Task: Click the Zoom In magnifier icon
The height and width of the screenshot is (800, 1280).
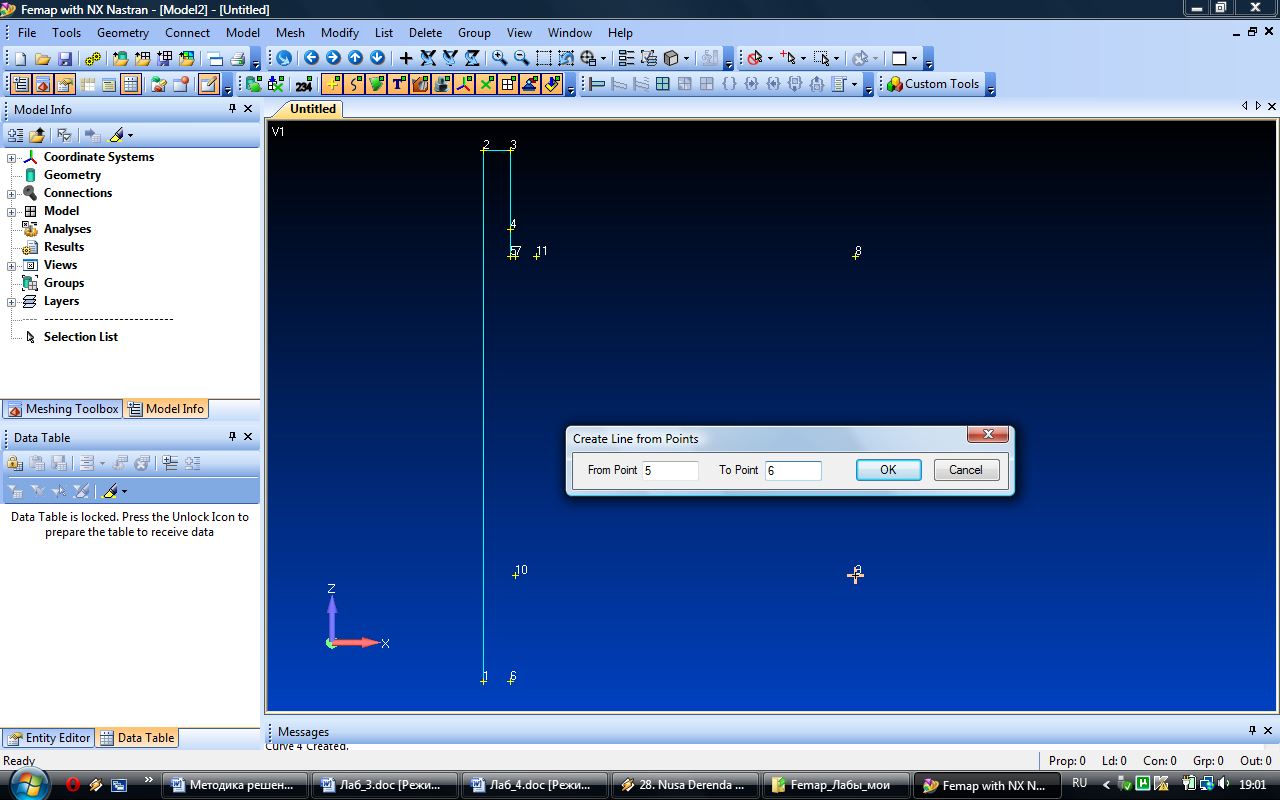Action: click(499, 59)
